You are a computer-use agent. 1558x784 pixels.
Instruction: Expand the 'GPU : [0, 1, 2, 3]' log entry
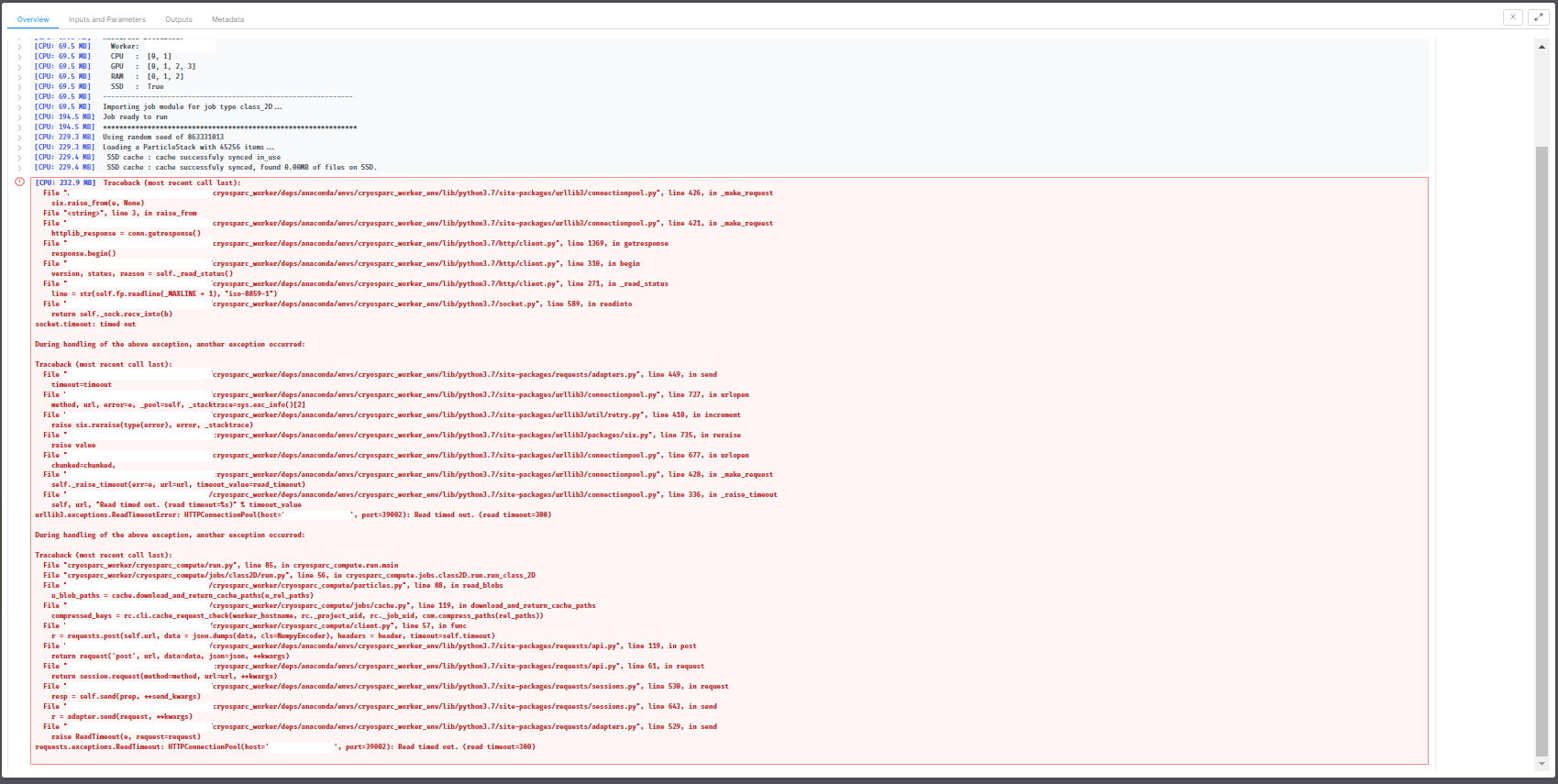coord(19,67)
